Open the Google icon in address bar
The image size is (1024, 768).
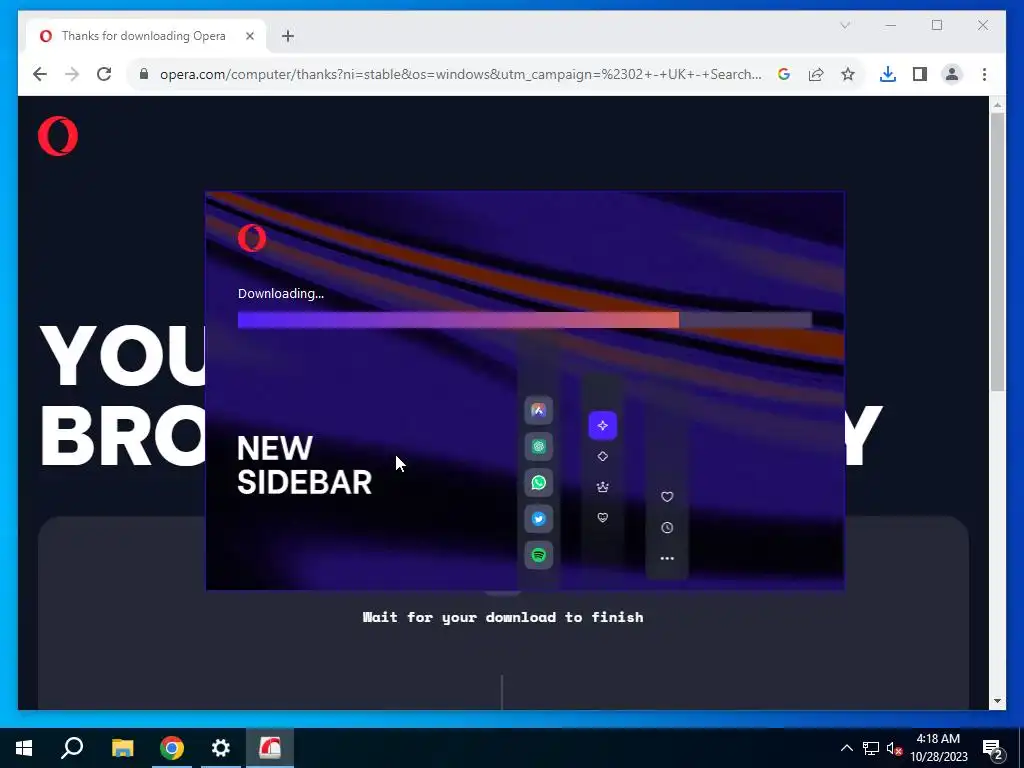(x=784, y=74)
